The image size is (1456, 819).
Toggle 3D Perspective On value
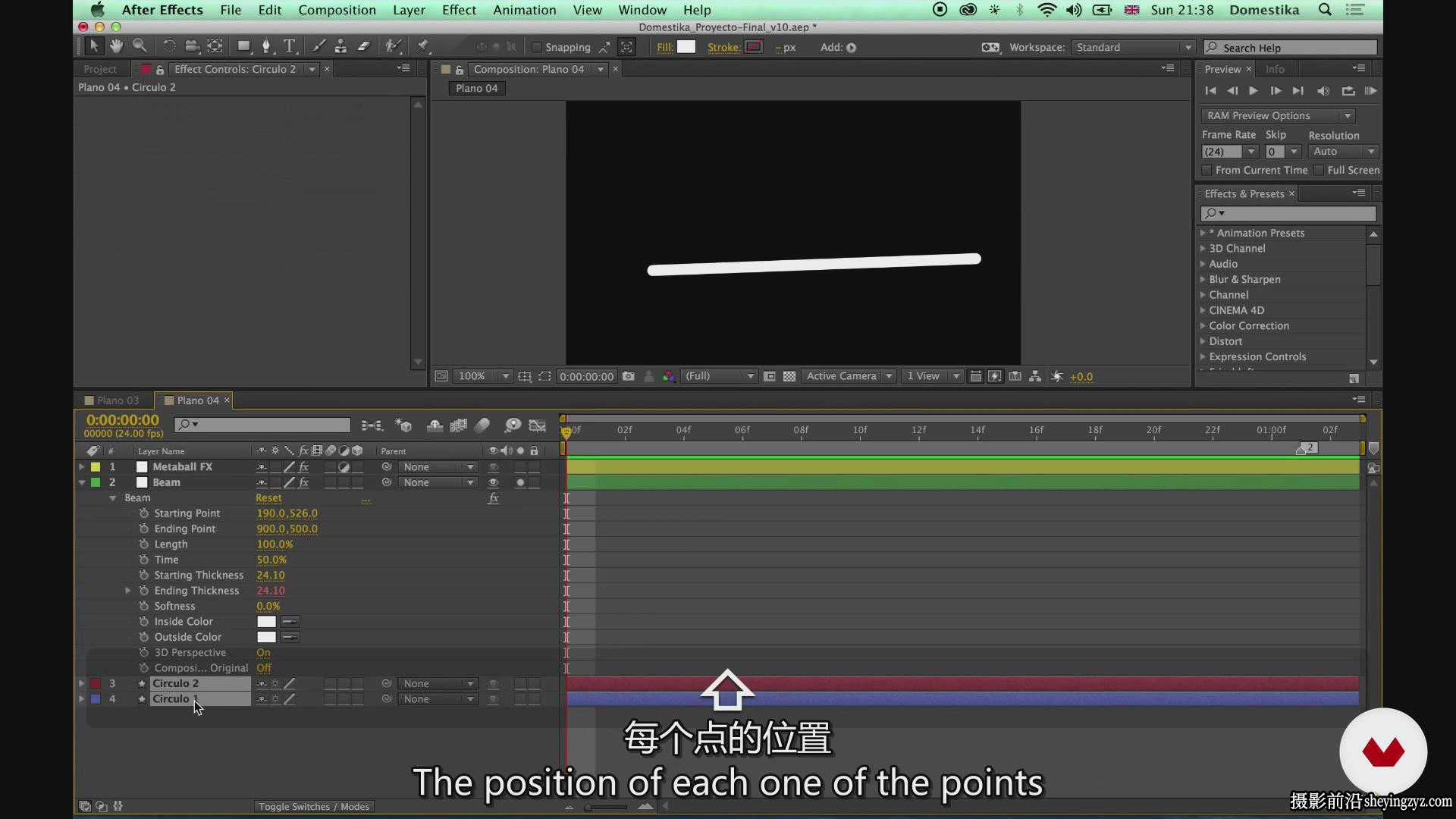coord(263,652)
